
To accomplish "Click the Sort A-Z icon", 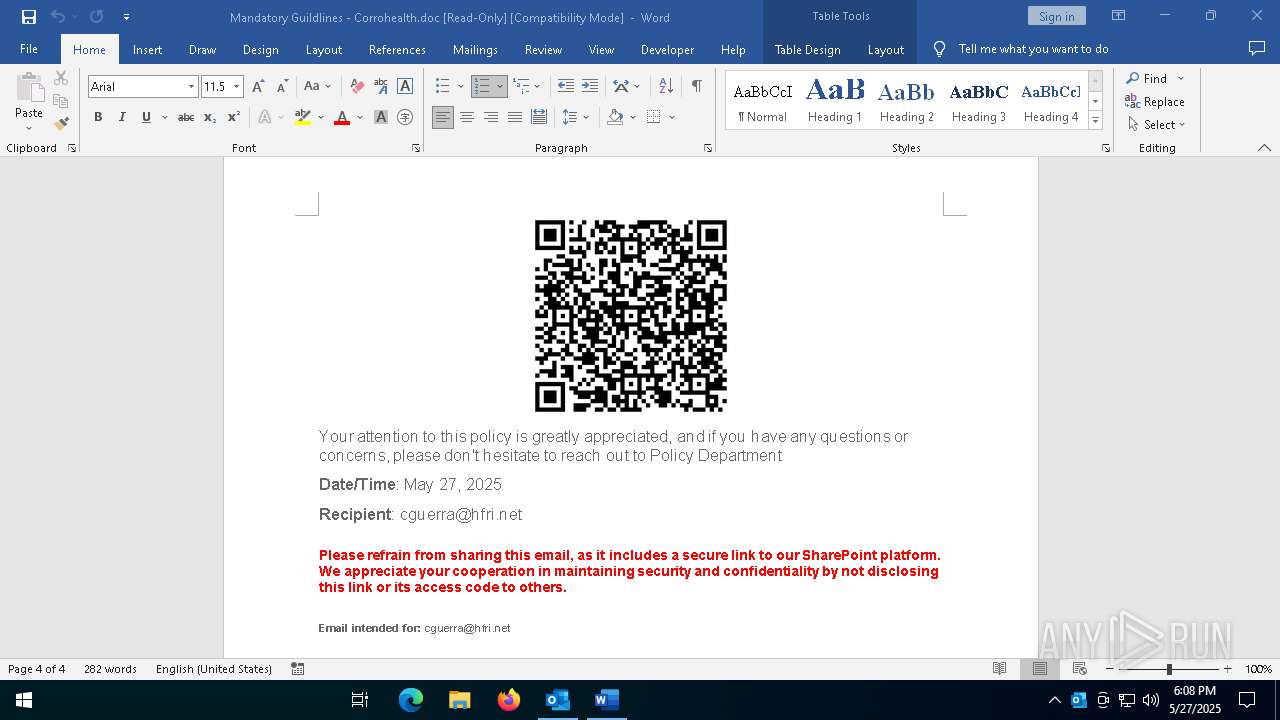I will tap(666, 87).
